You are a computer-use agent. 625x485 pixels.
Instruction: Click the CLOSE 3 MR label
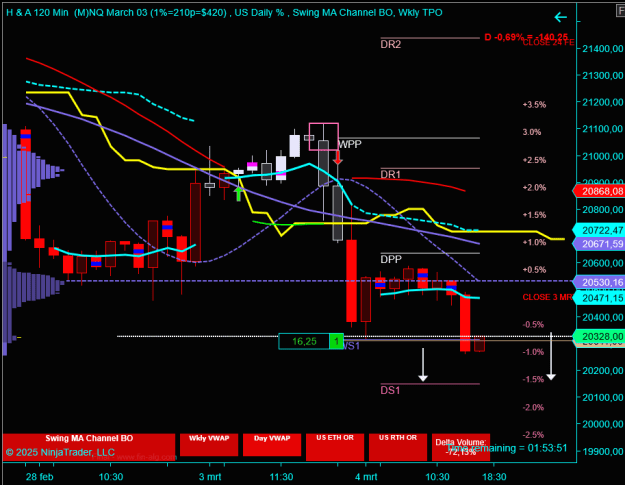[x=547, y=297]
